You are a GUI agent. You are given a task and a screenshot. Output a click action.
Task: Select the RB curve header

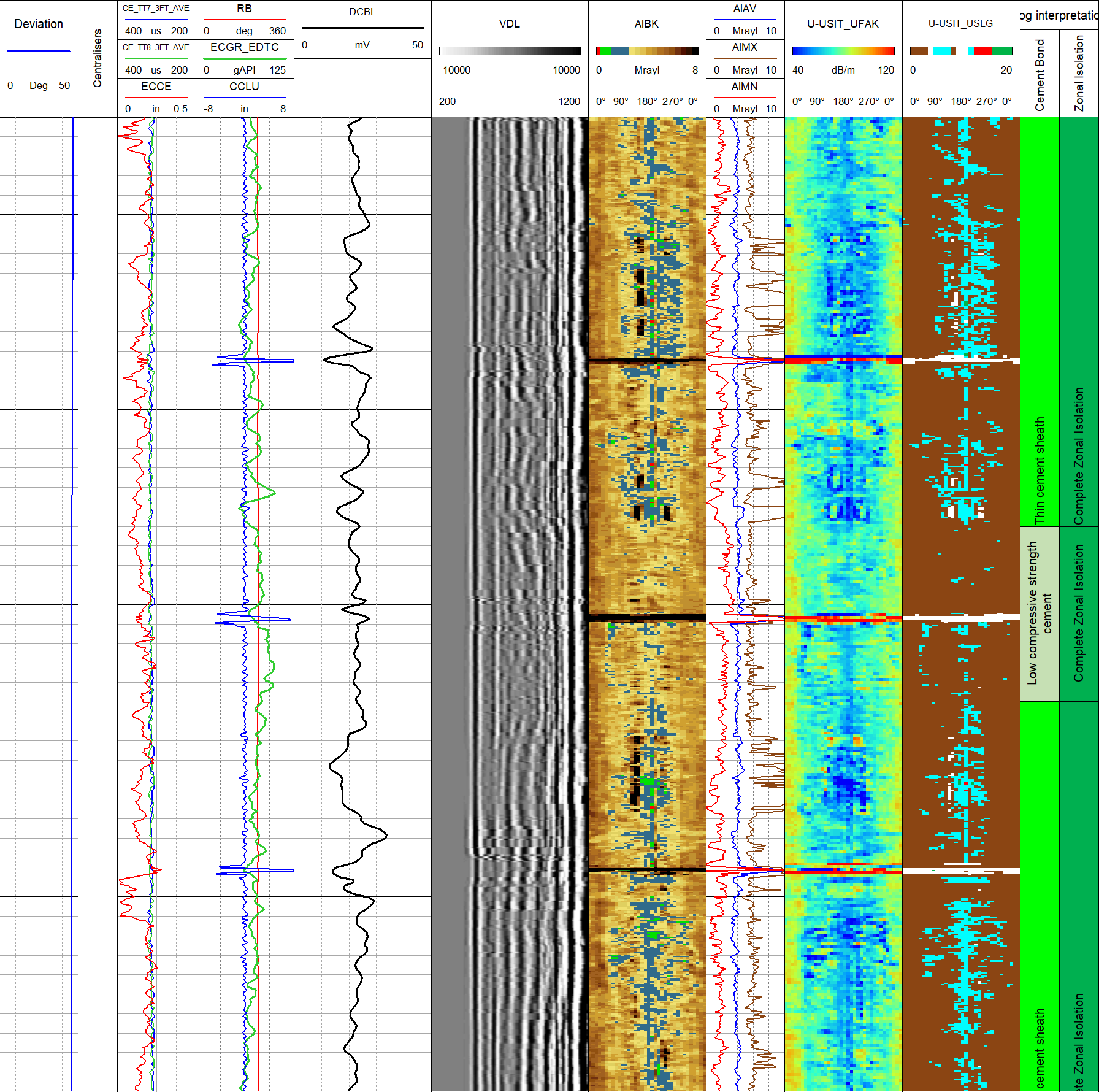click(x=244, y=9)
